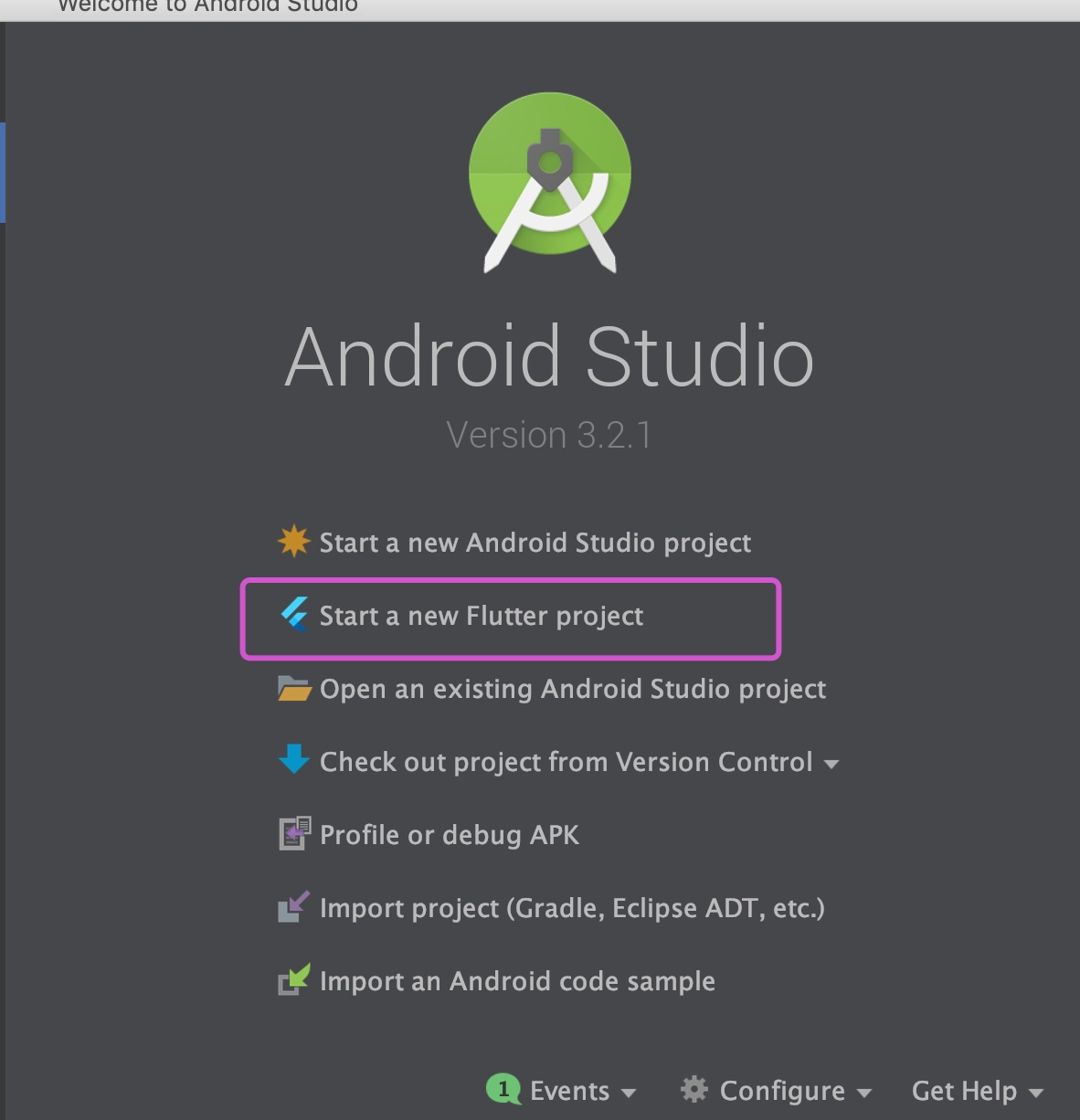The width and height of the screenshot is (1080, 1120).
Task: Click the orange starburst new project icon
Action: [x=293, y=541]
